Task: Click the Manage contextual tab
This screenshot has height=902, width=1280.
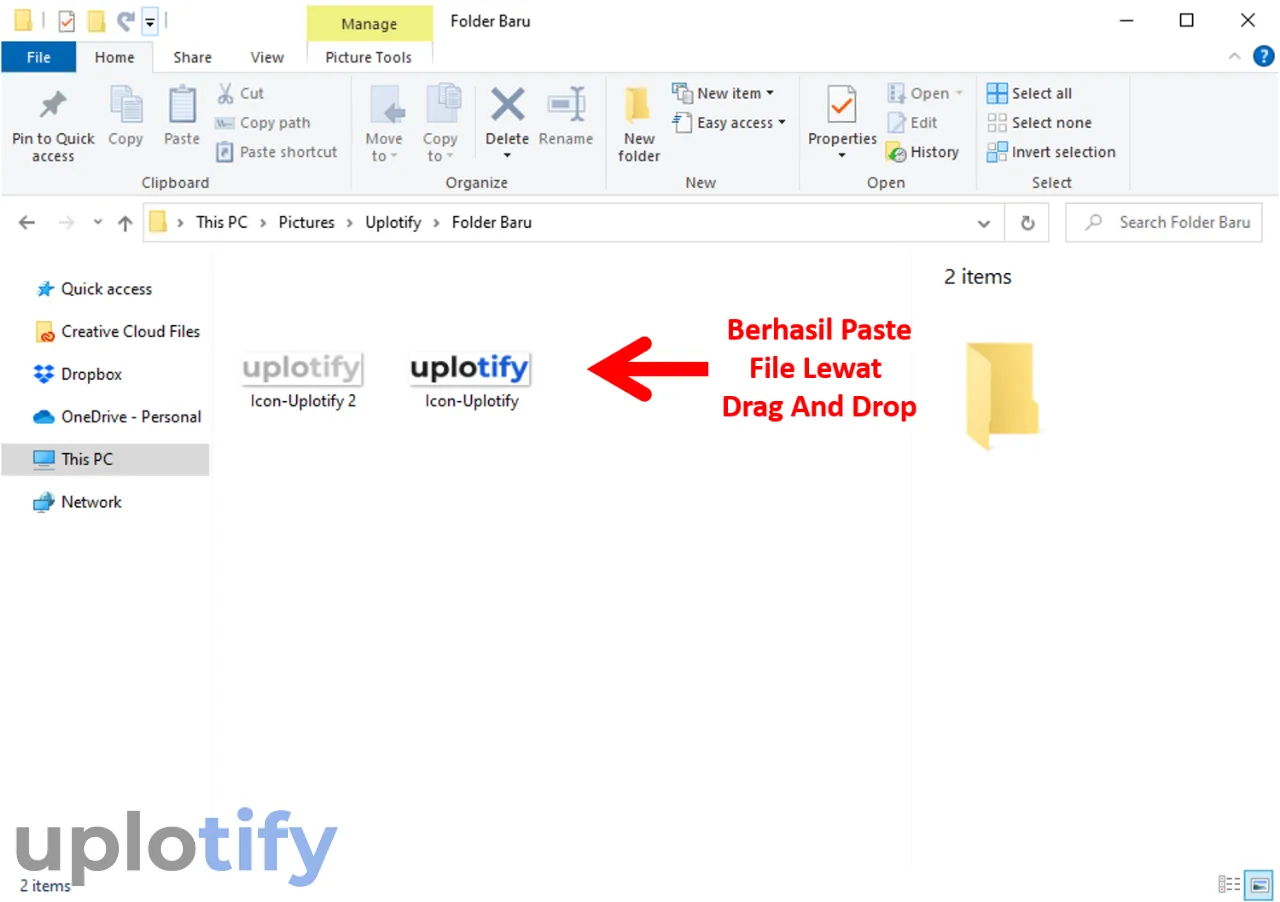Action: (x=369, y=24)
